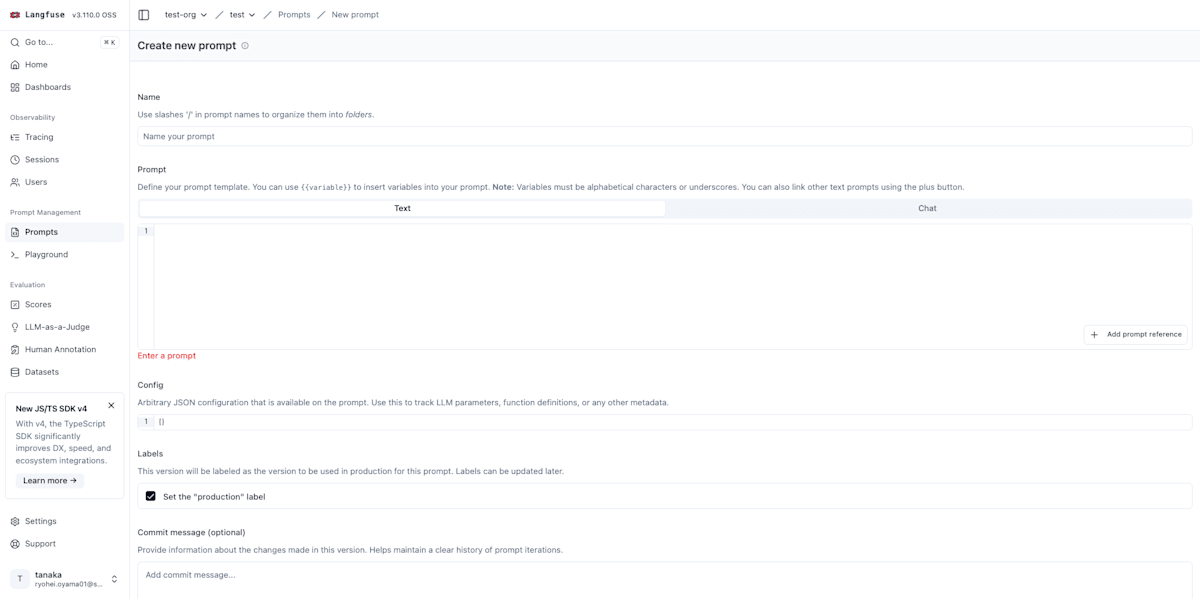1200x599 pixels.
Task: Go to Tracing in the sidebar
Action: click(x=65, y=137)
